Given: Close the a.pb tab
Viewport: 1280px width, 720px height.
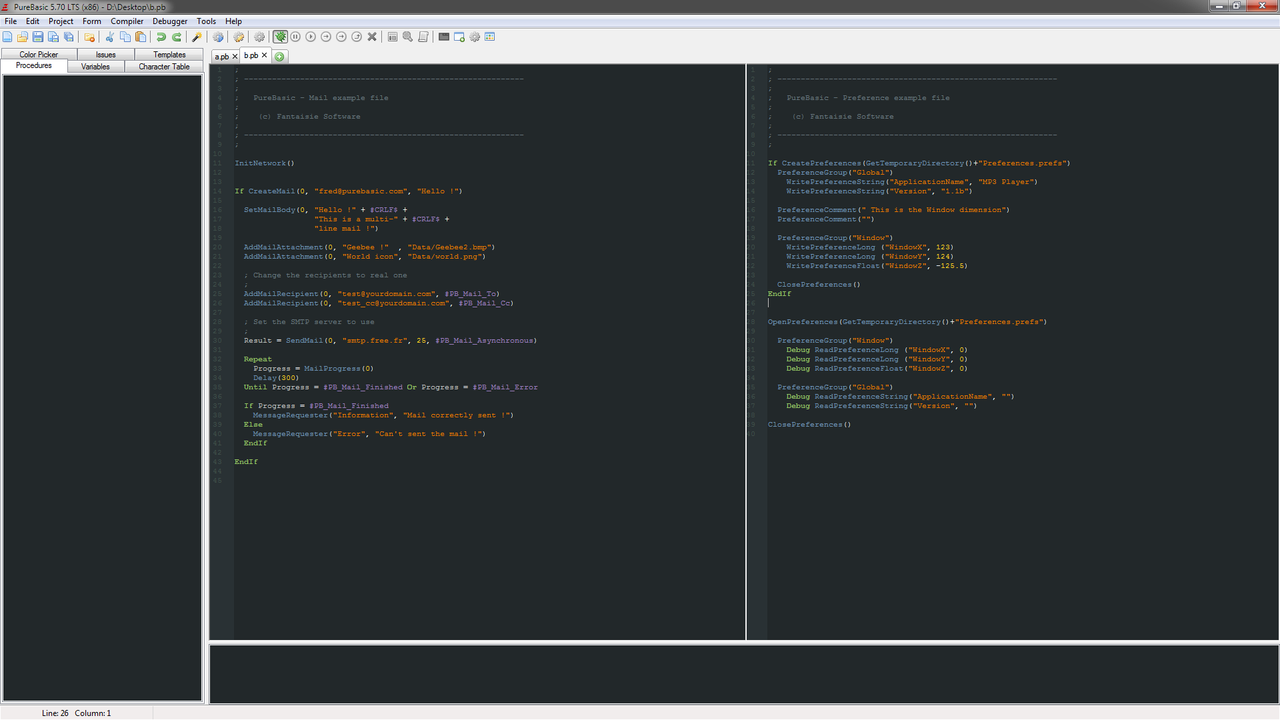Looking at the screenshot, I should (234, 56).
